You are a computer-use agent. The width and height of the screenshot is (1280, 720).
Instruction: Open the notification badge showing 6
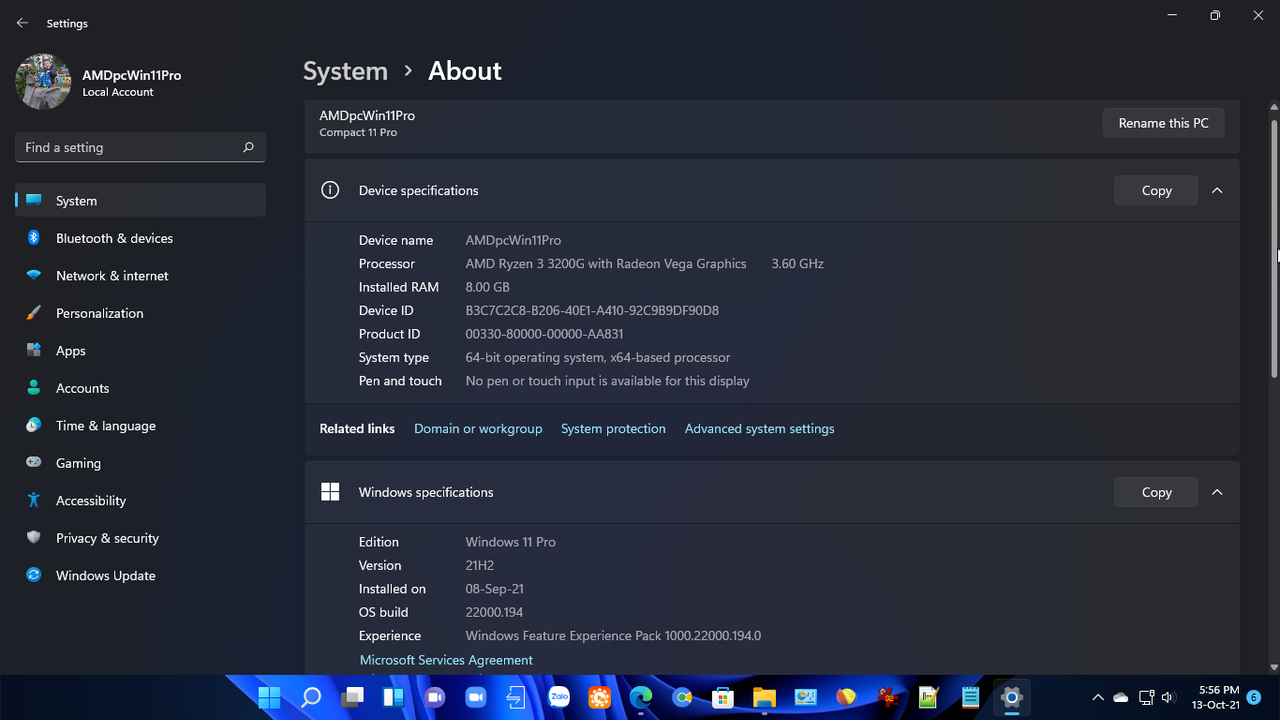pyautogui.click(x=1254, y=697)
